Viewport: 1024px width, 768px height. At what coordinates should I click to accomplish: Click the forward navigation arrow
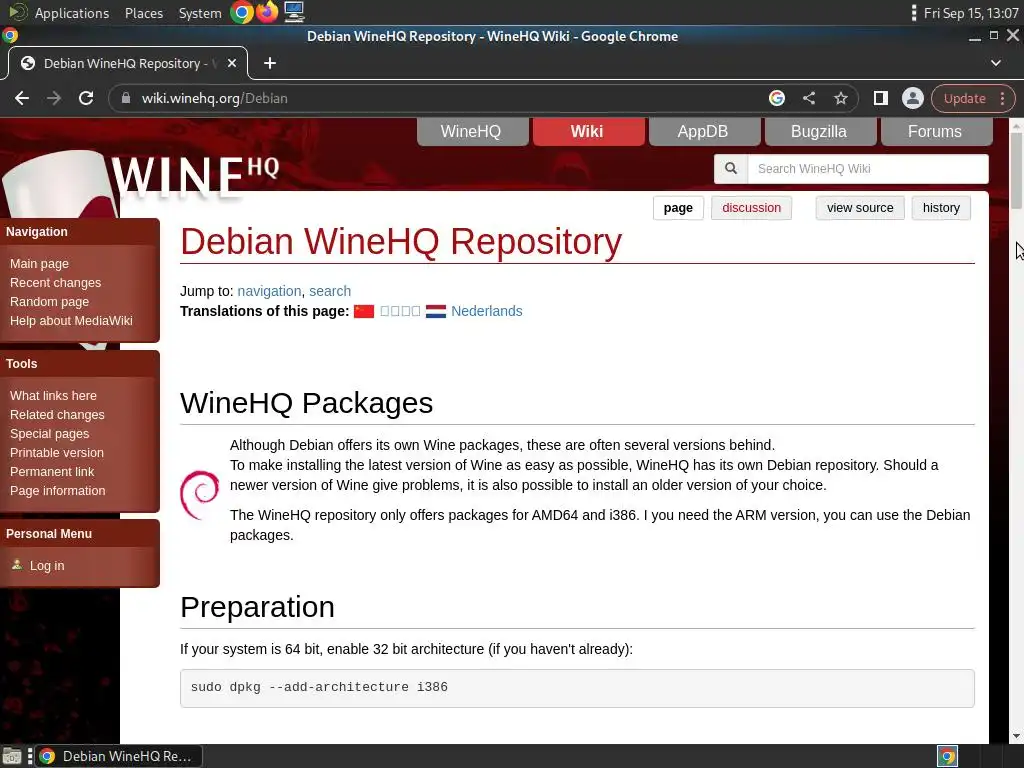tap(54, 98)
